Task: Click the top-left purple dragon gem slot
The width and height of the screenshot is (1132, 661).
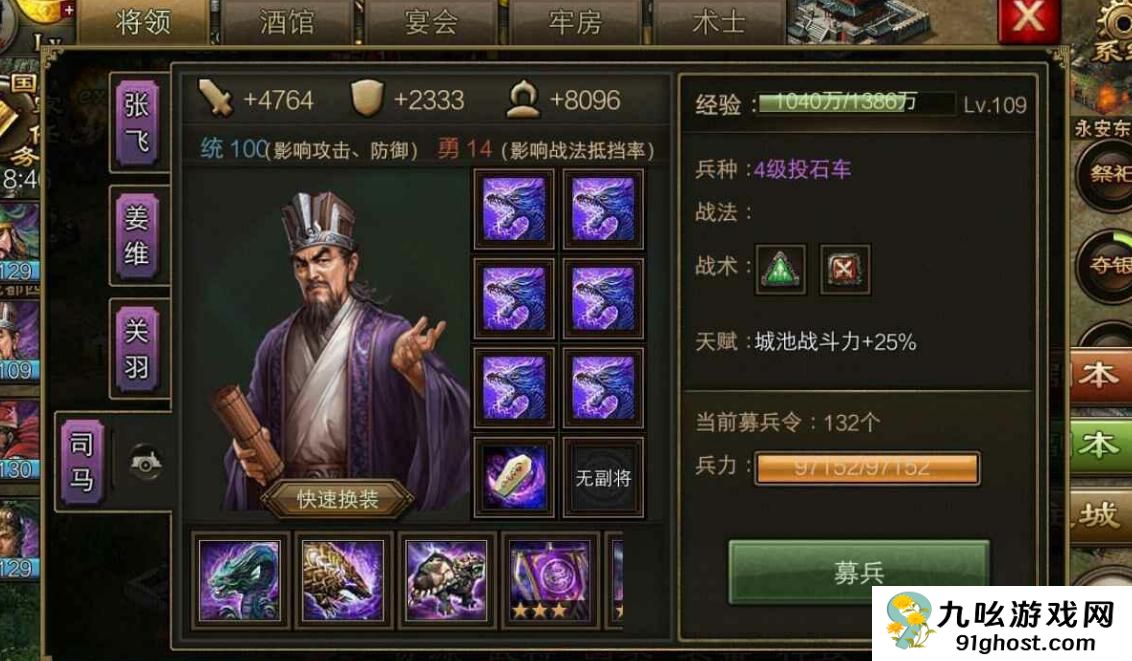Action: 513,209
